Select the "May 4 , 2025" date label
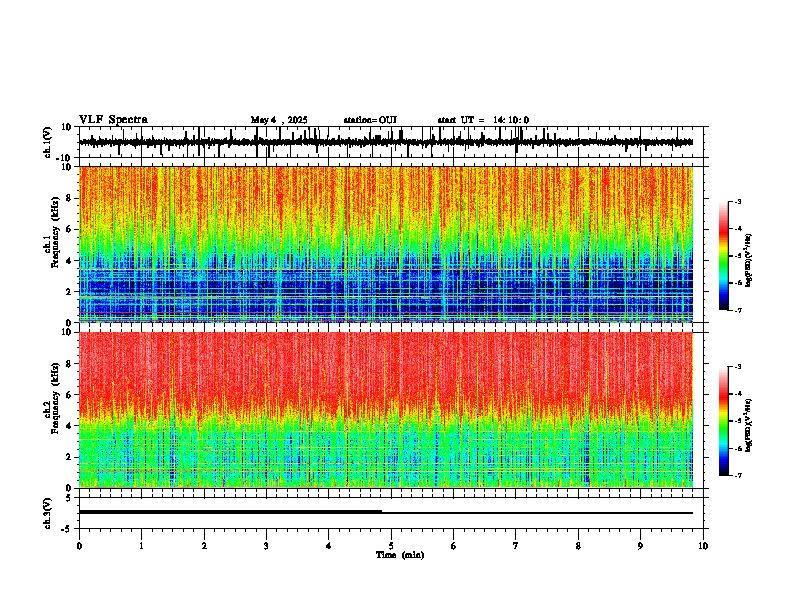 279,120
